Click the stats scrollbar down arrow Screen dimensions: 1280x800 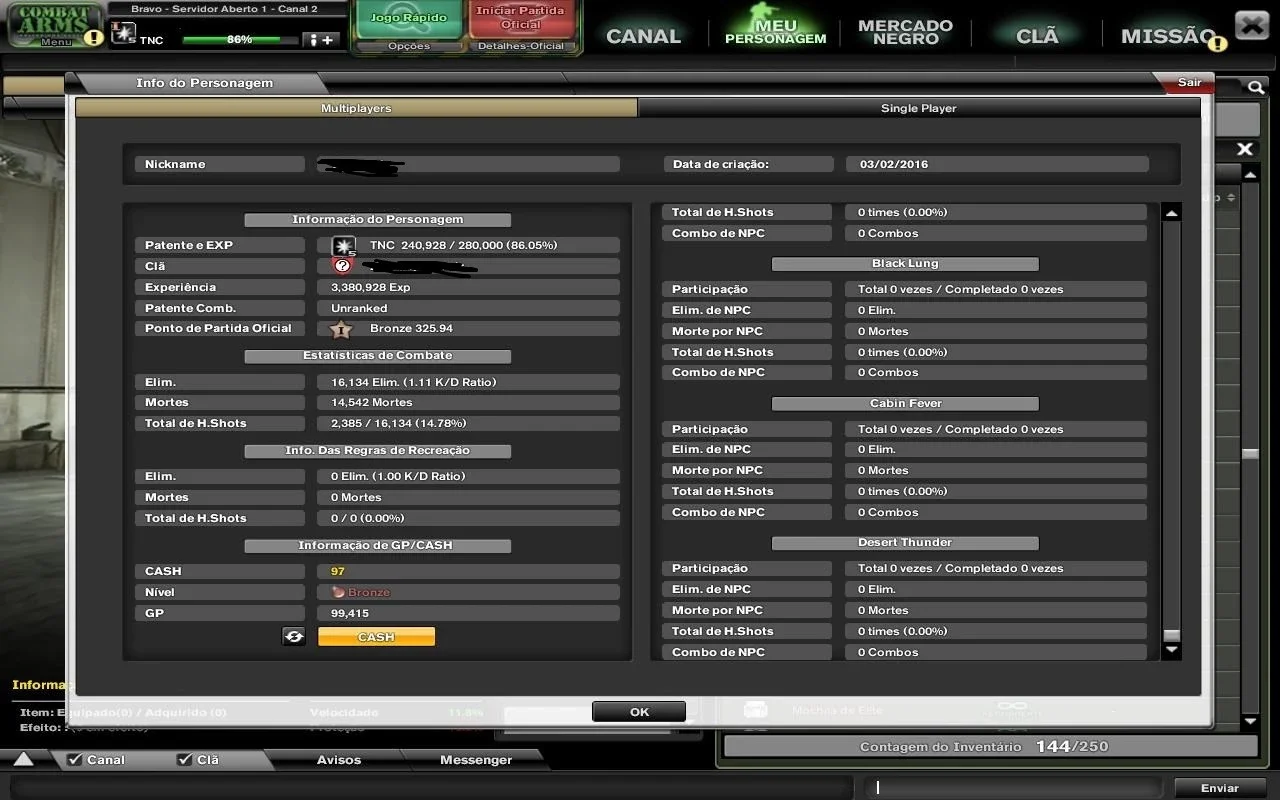[1172, 650]
